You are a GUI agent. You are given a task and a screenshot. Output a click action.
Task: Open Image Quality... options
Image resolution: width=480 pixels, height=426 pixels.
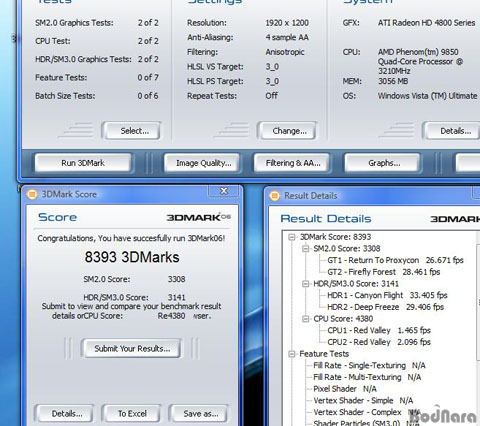202,163
